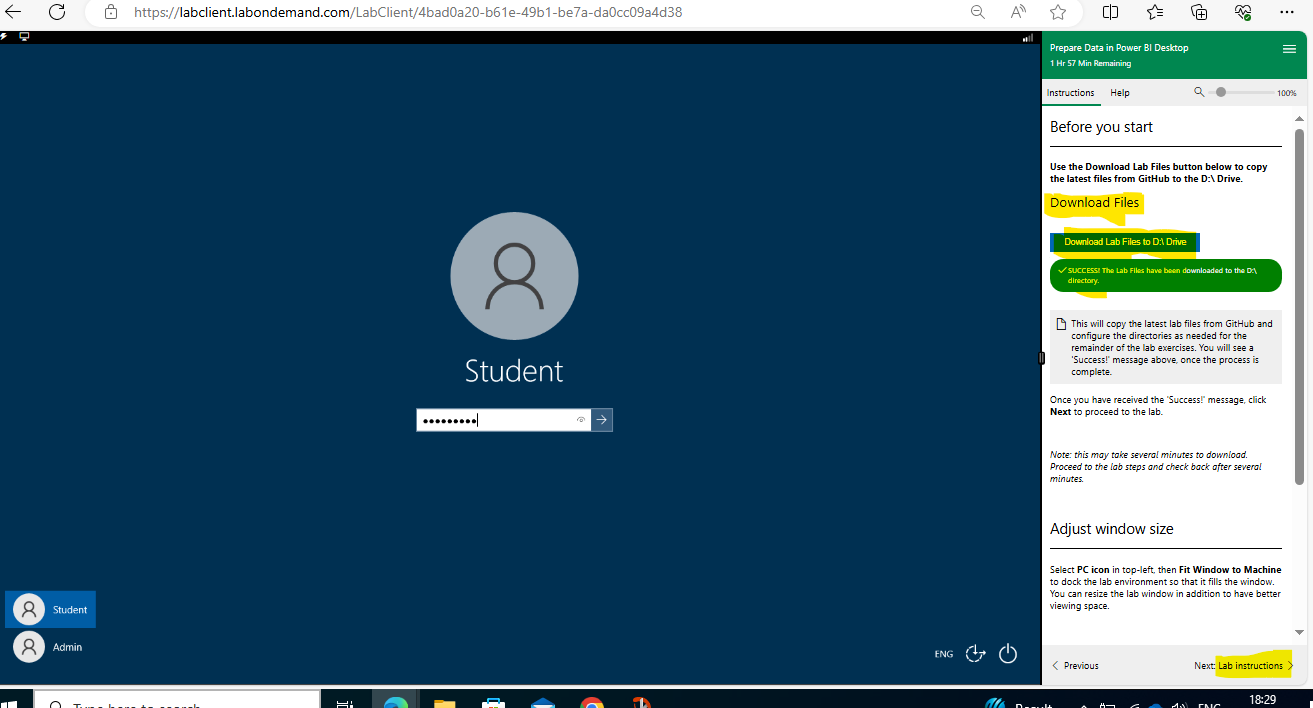This screenshot has width=1313, height=708.
Task: Click the signal strength icon
Action: coord(1028,38)
